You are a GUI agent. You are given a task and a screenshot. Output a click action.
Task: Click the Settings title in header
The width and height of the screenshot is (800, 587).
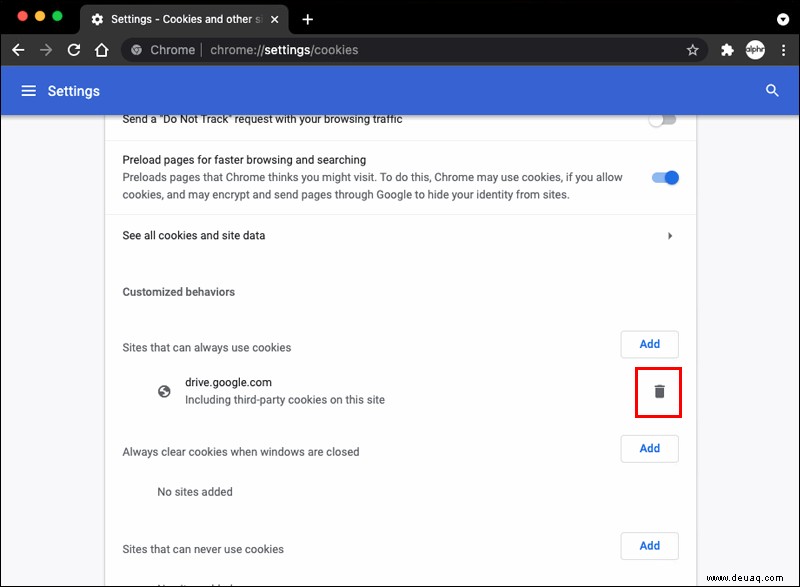73,91
